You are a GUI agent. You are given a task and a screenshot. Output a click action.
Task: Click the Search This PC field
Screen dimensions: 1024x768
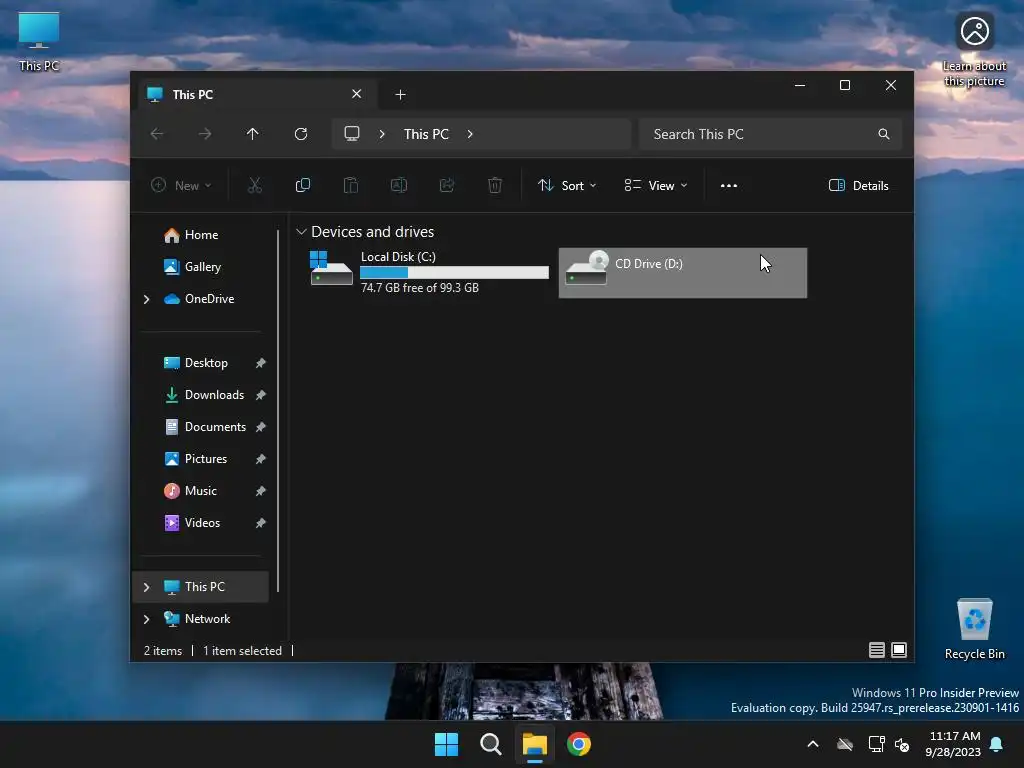(771, 134)
